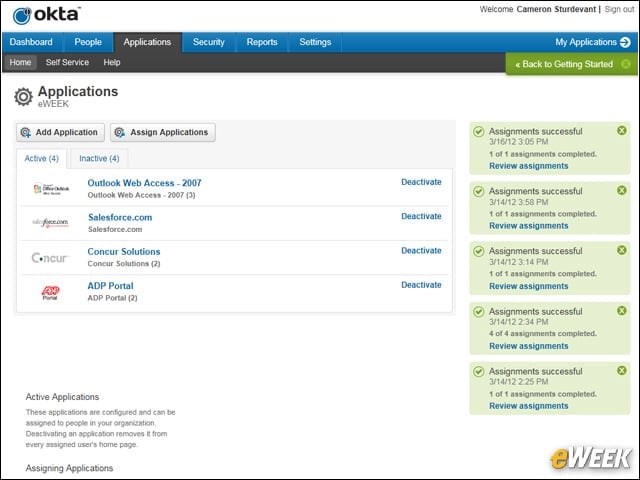Open Outlook Web Access - 2007 link
The width and height of the screenshot is (640, 480).
144,183
